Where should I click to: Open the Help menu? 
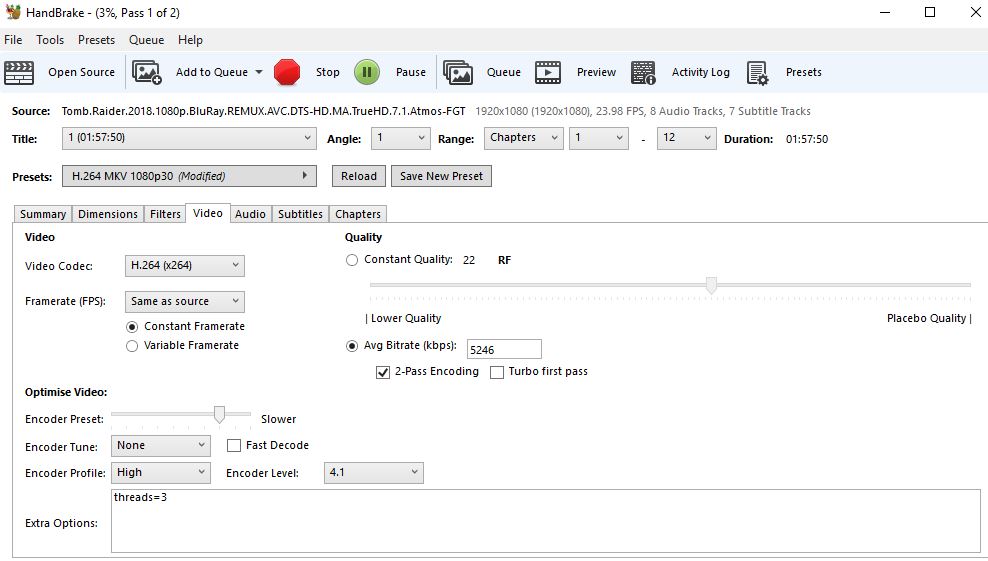pos(190,40)
